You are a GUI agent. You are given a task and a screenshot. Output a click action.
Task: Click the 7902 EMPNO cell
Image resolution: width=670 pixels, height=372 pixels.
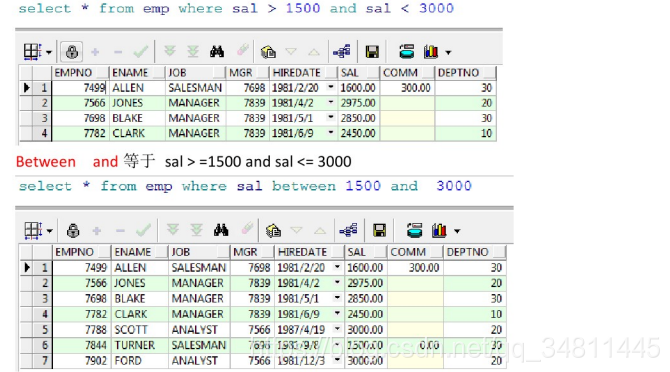(81, 360)
